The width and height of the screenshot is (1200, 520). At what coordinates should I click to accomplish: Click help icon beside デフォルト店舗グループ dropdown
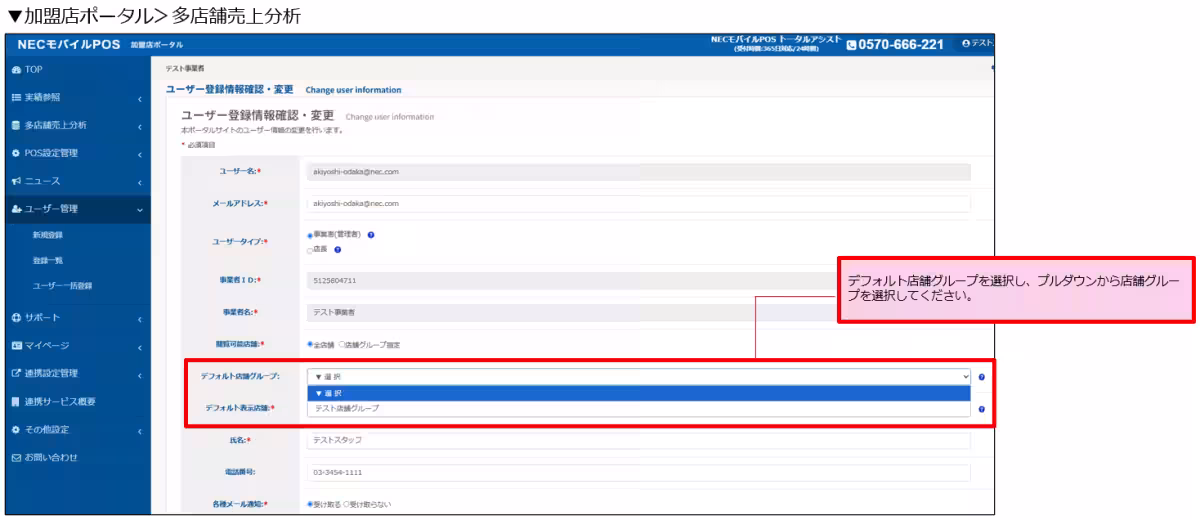click(x=982, y=377)
